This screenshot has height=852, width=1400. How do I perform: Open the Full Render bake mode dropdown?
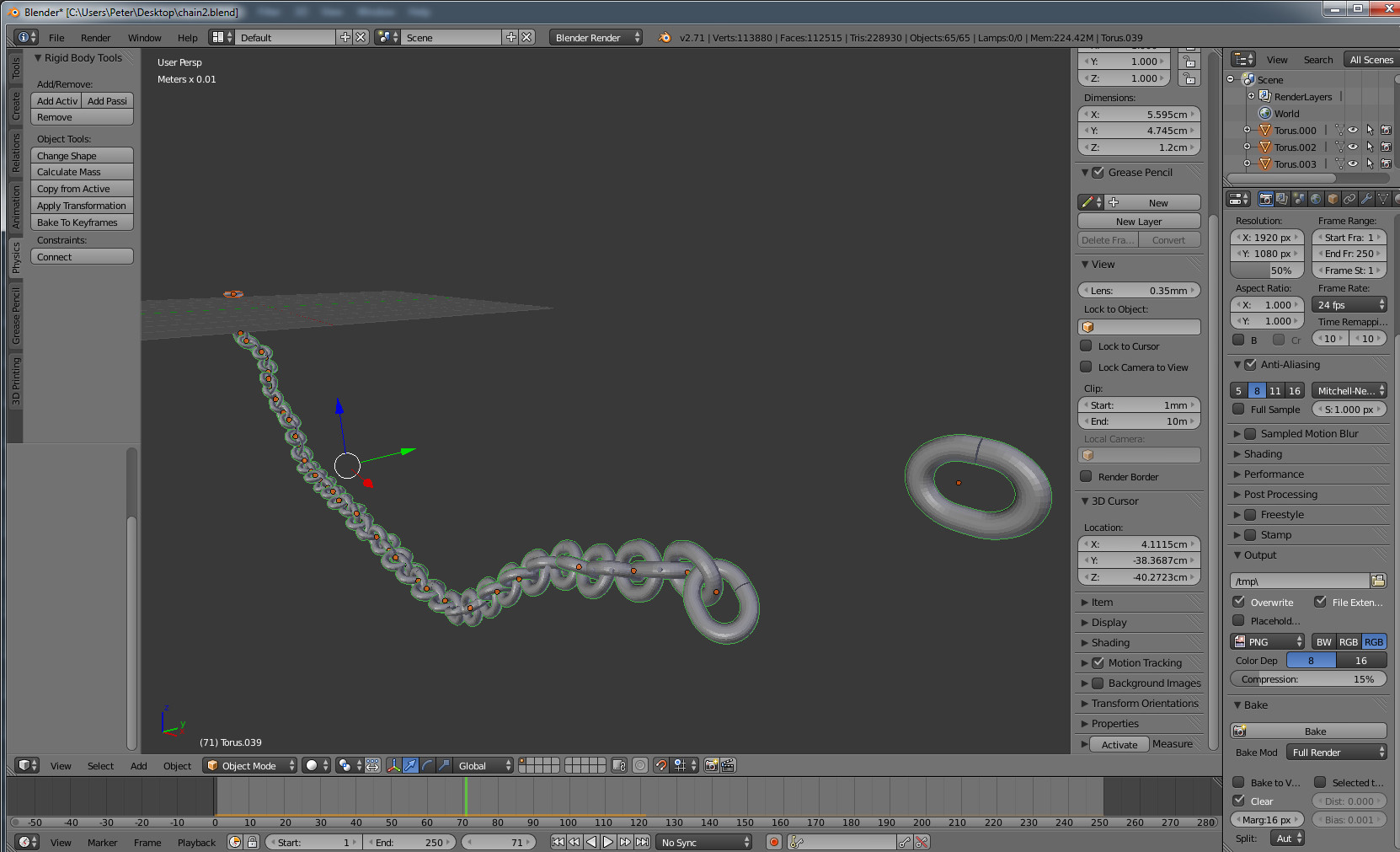click(x=1337, y=753)
